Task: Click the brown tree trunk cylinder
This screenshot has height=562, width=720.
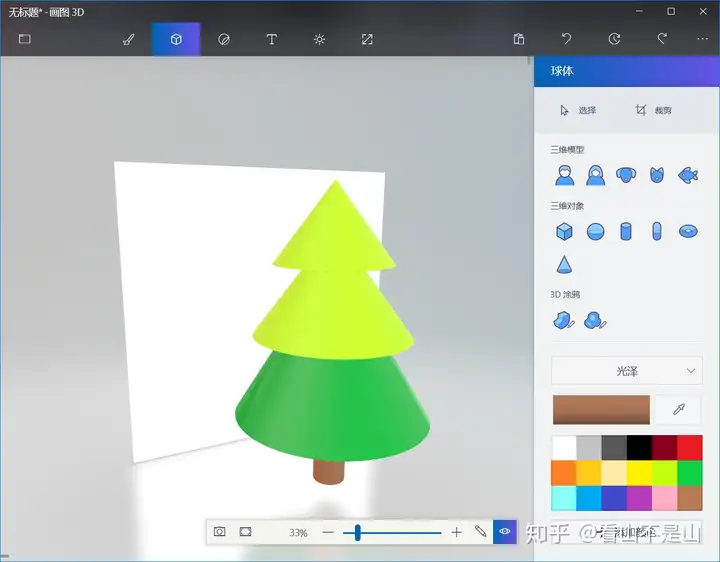Action: coord(328,471)
